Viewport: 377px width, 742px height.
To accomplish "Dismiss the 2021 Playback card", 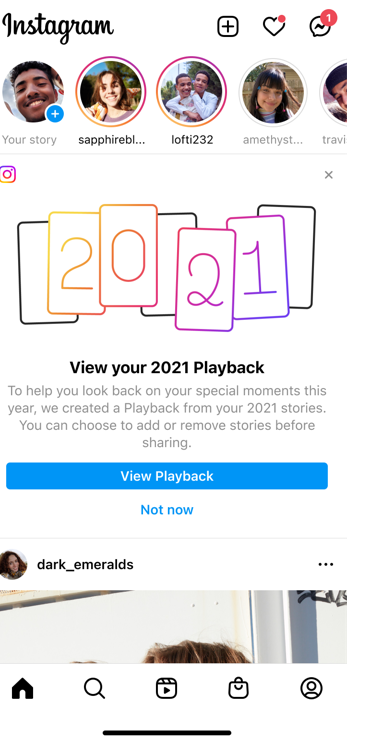I will pos(329,175).
